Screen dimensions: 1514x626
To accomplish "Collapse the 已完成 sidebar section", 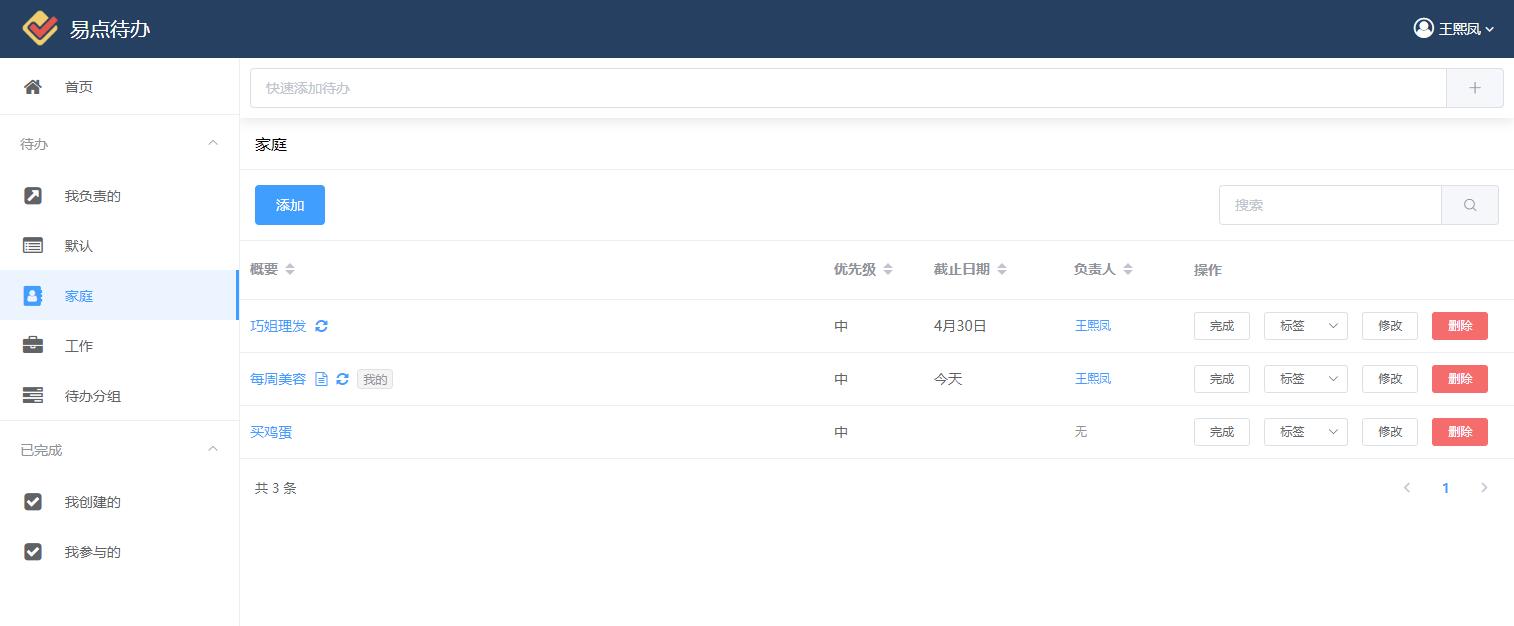I will point(212,450).
